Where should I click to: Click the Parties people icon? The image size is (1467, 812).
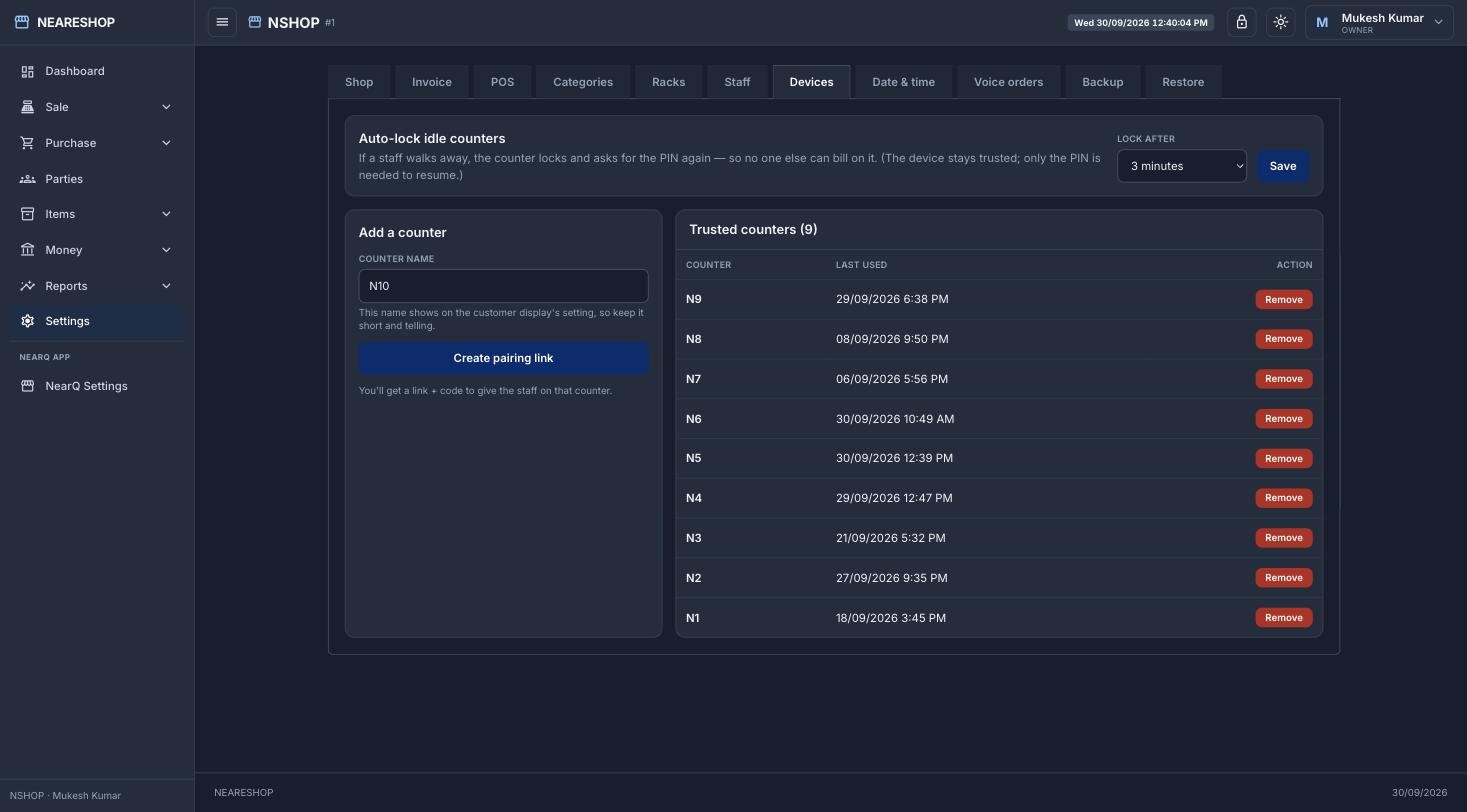(28, 179)
